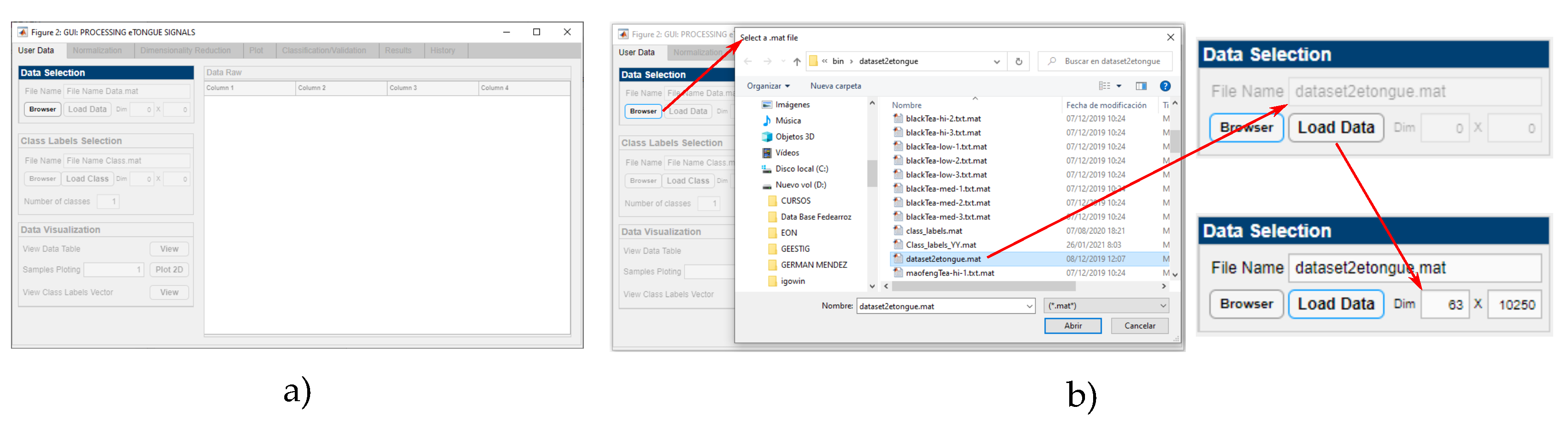This screenshot has width=1568, height=426.
Task: Click the forward arrow in the file dialog
Action: tap(767, 62)
